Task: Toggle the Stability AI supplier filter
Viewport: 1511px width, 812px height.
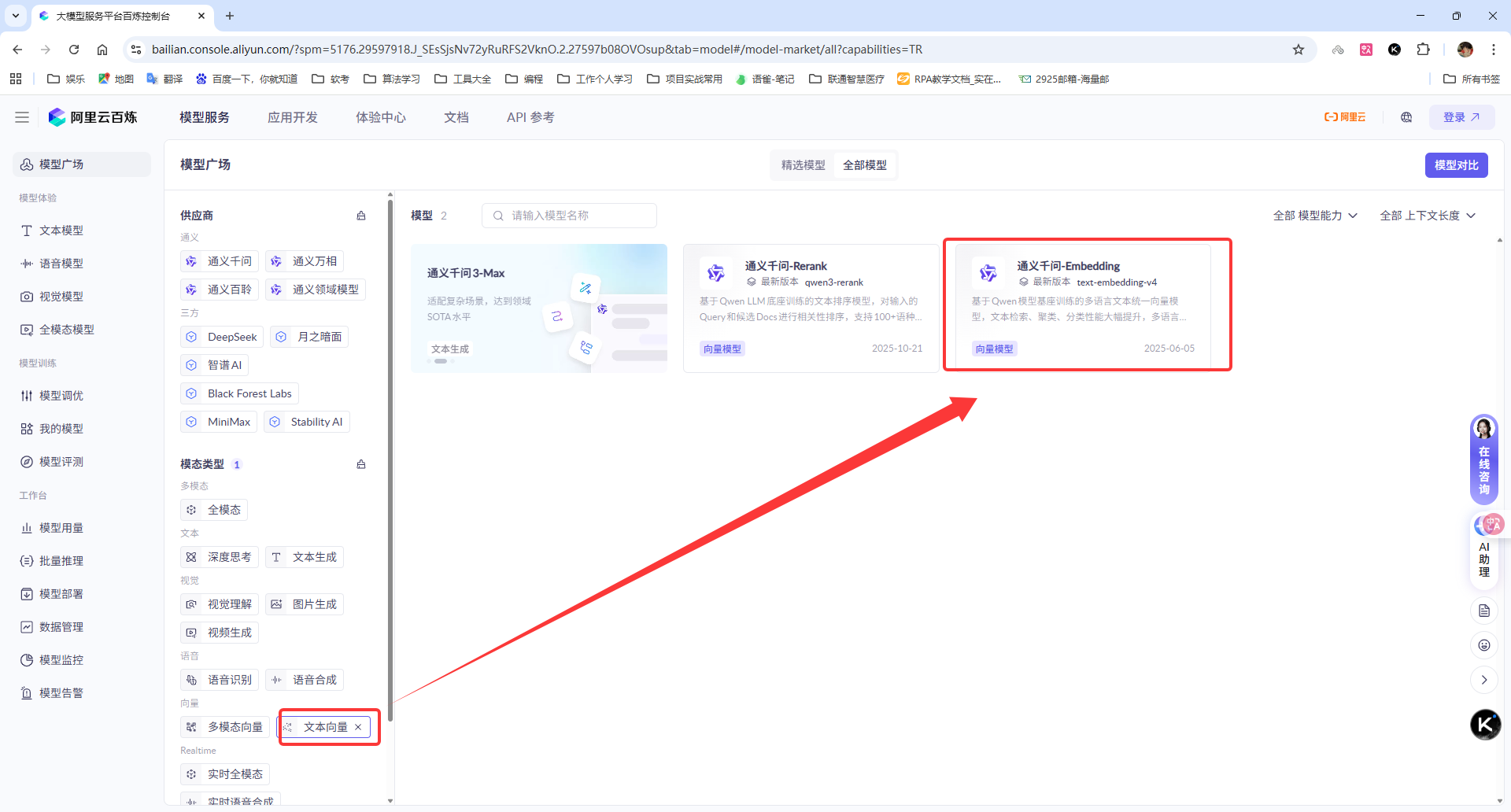Action: [x=307, y=422]
